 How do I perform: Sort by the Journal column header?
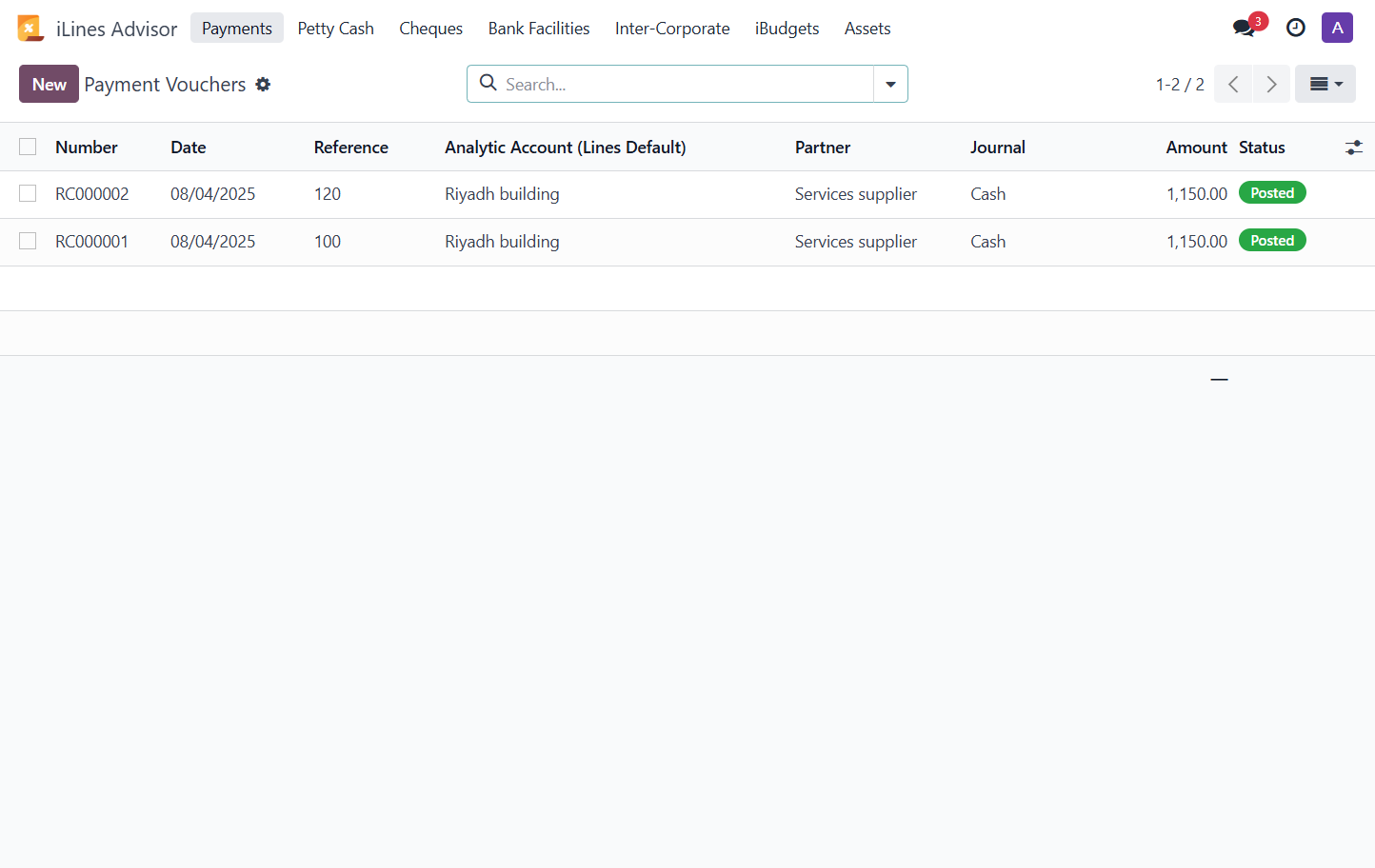[998, 147]
